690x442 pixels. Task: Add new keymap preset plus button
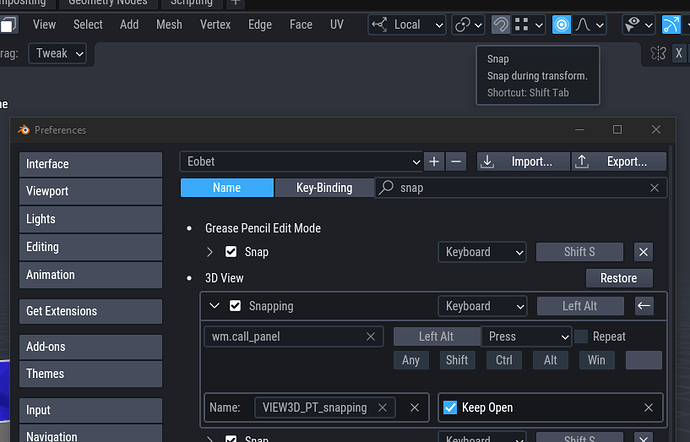434,162
